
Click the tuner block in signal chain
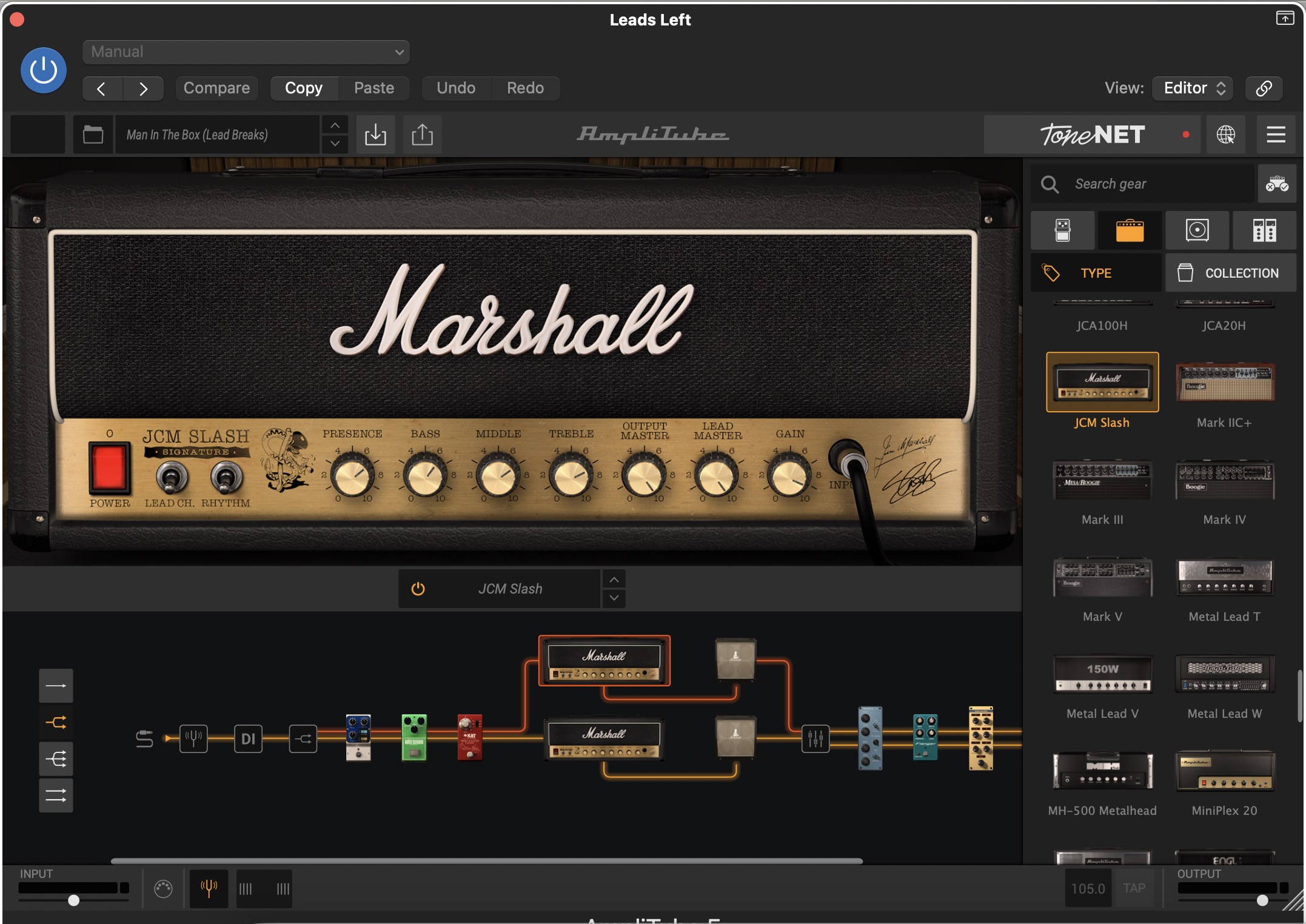coord(193,738)
